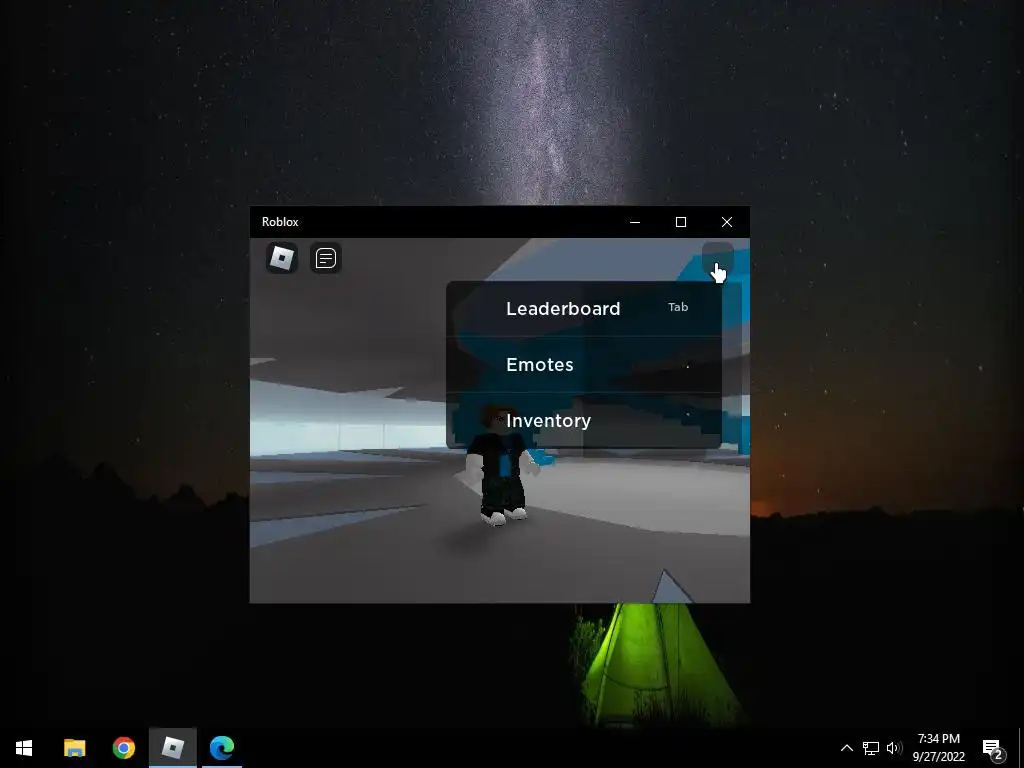Choose Emotes in the dropdown menu
Screen dimensions: 1024x768
[x=584, y=364]
